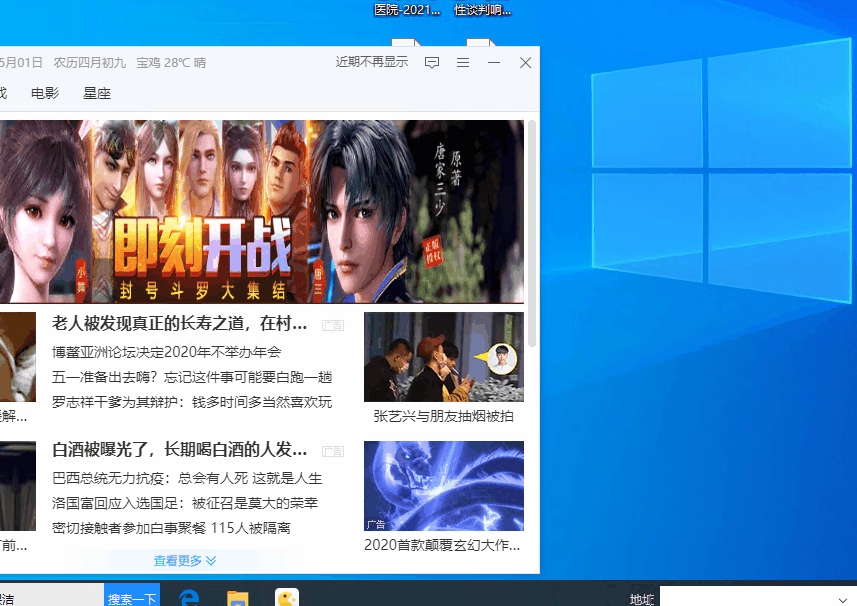Click the news popup vertical scrollbar
The height and width of the screenshot is (606, 857).
(532, 234)
